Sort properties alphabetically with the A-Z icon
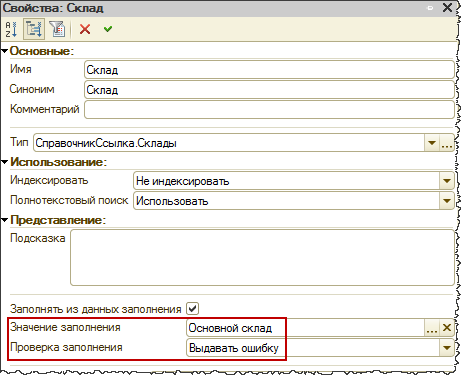Image resolution: width=462 pixels, height=375 pixels. [x=11, y=29]
